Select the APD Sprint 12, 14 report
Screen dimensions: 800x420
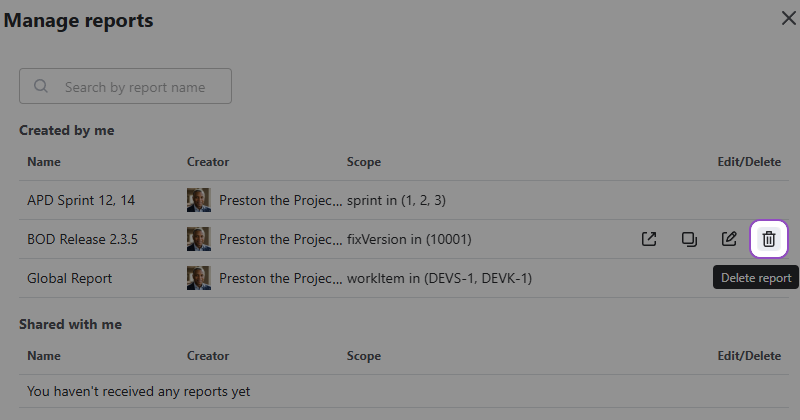(81, 200)
